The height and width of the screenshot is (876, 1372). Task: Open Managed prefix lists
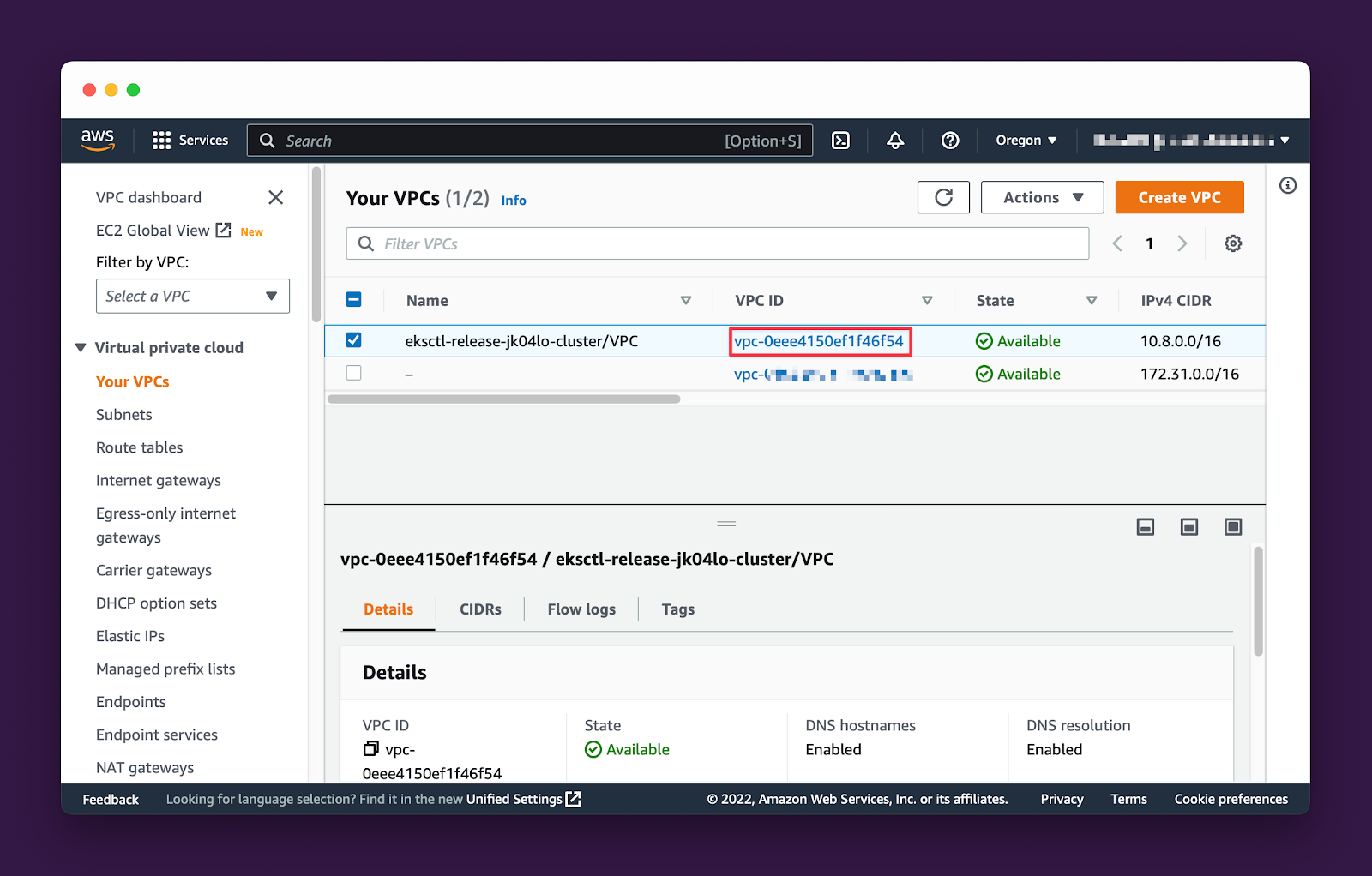165,669
